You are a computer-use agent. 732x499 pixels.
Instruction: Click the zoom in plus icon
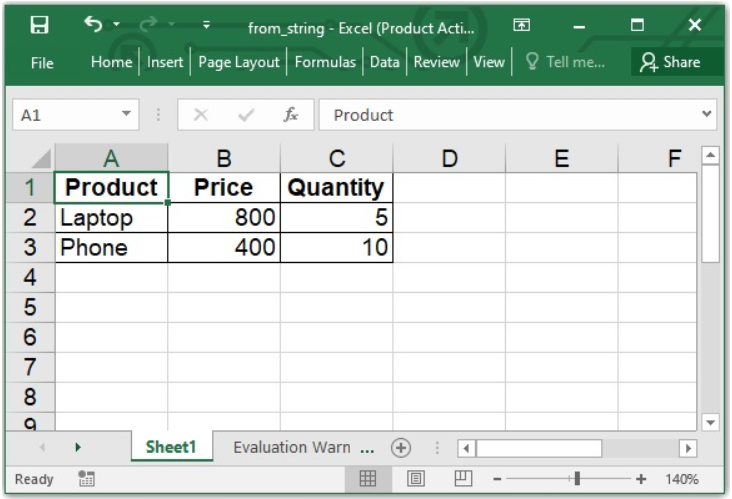tap(641, 479)
